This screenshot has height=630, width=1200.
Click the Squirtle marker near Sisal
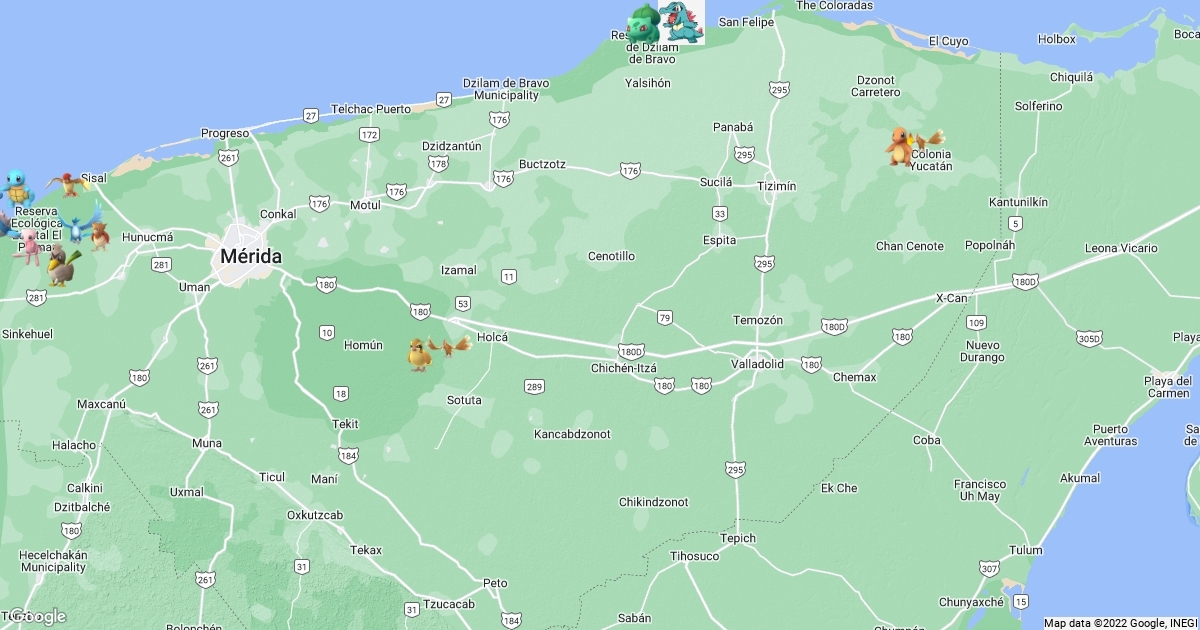[x=14, y=186]
